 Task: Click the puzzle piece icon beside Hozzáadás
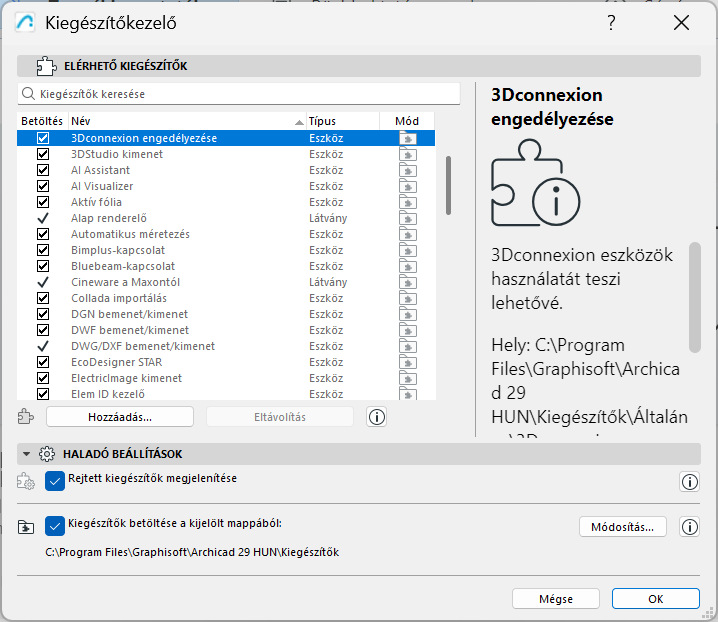coord(26,417)
